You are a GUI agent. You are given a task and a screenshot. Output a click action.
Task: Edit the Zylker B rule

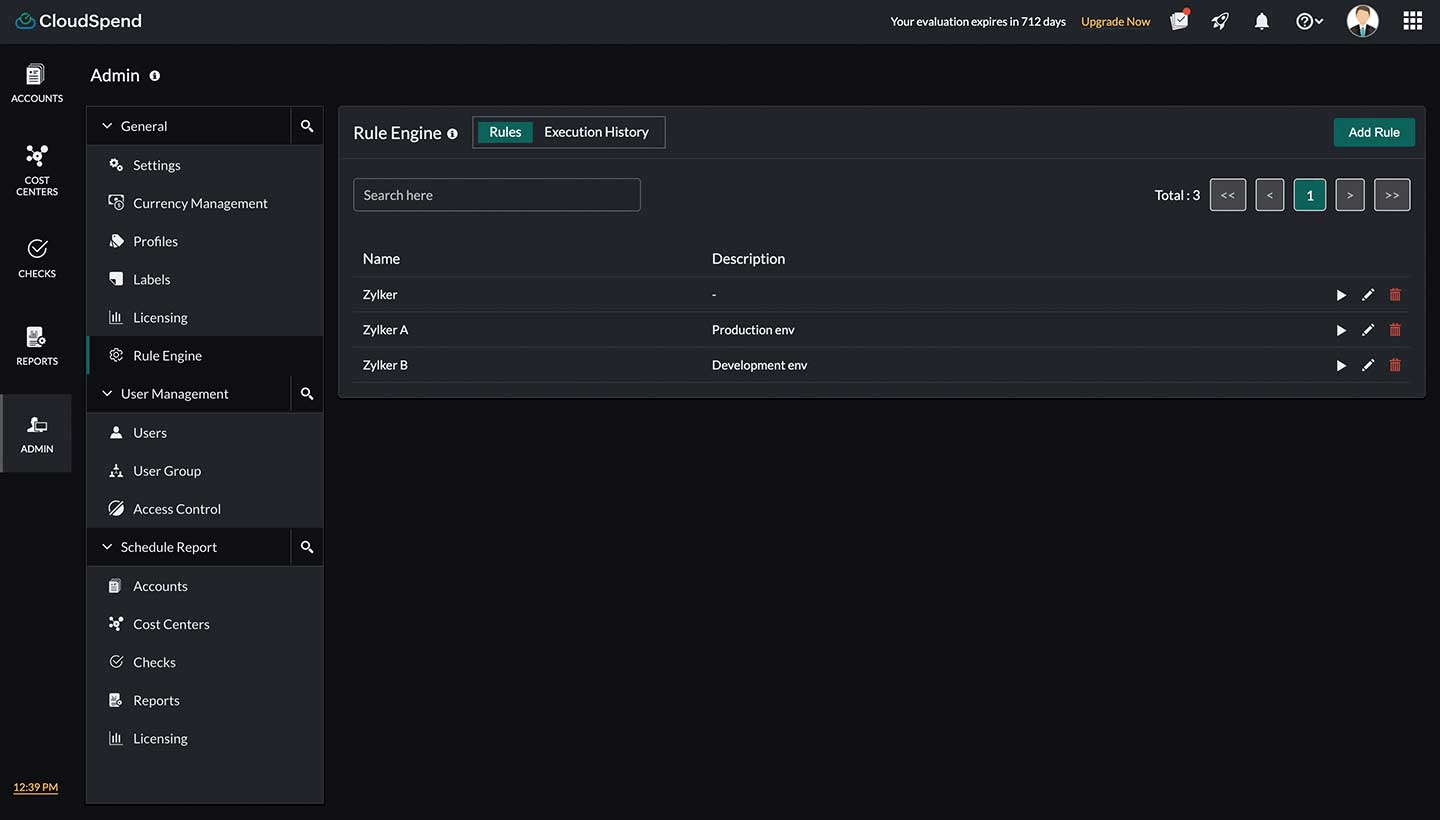pos(1368,365)
